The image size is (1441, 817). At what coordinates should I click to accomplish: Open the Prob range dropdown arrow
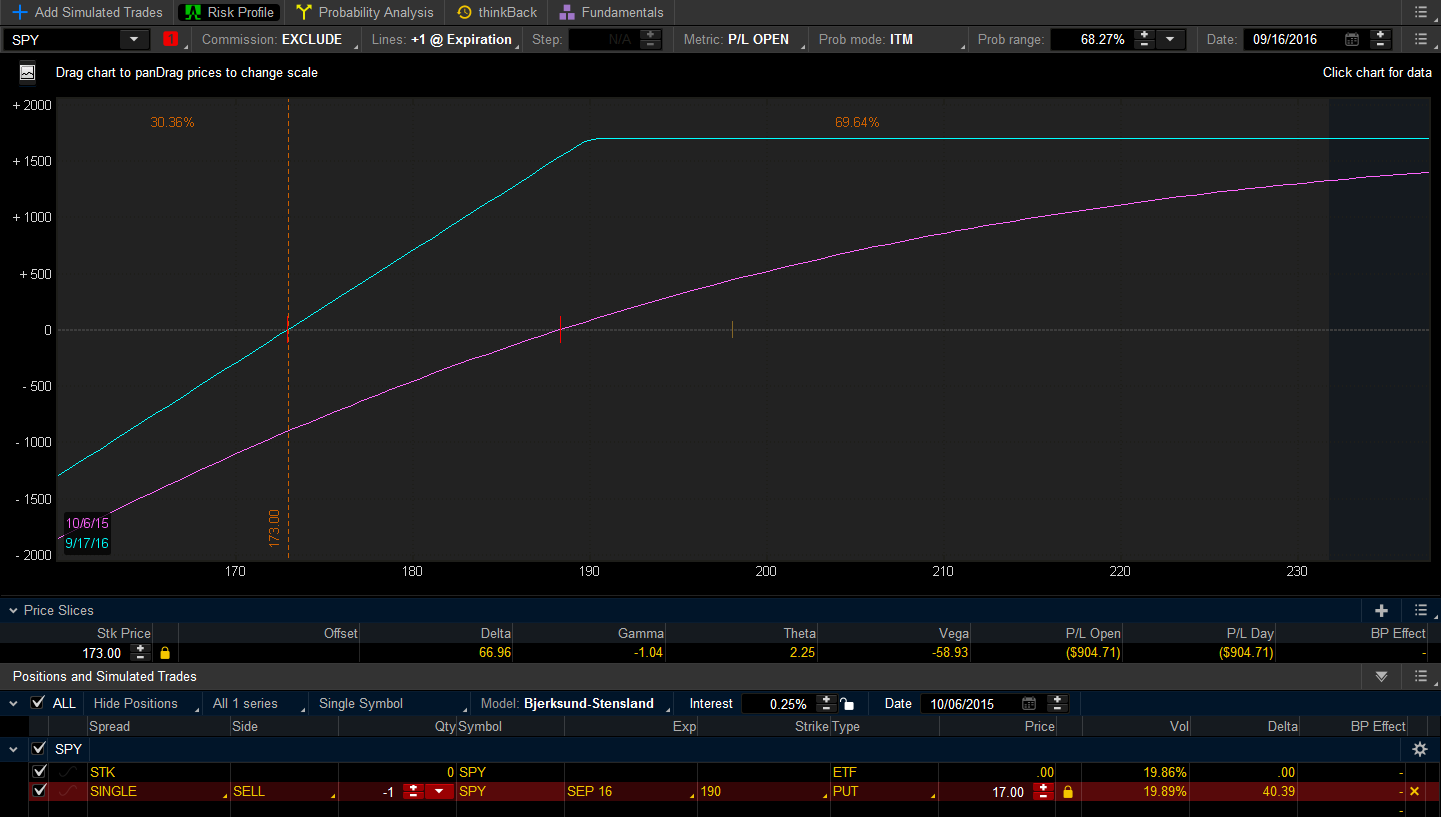(1170, 39)
